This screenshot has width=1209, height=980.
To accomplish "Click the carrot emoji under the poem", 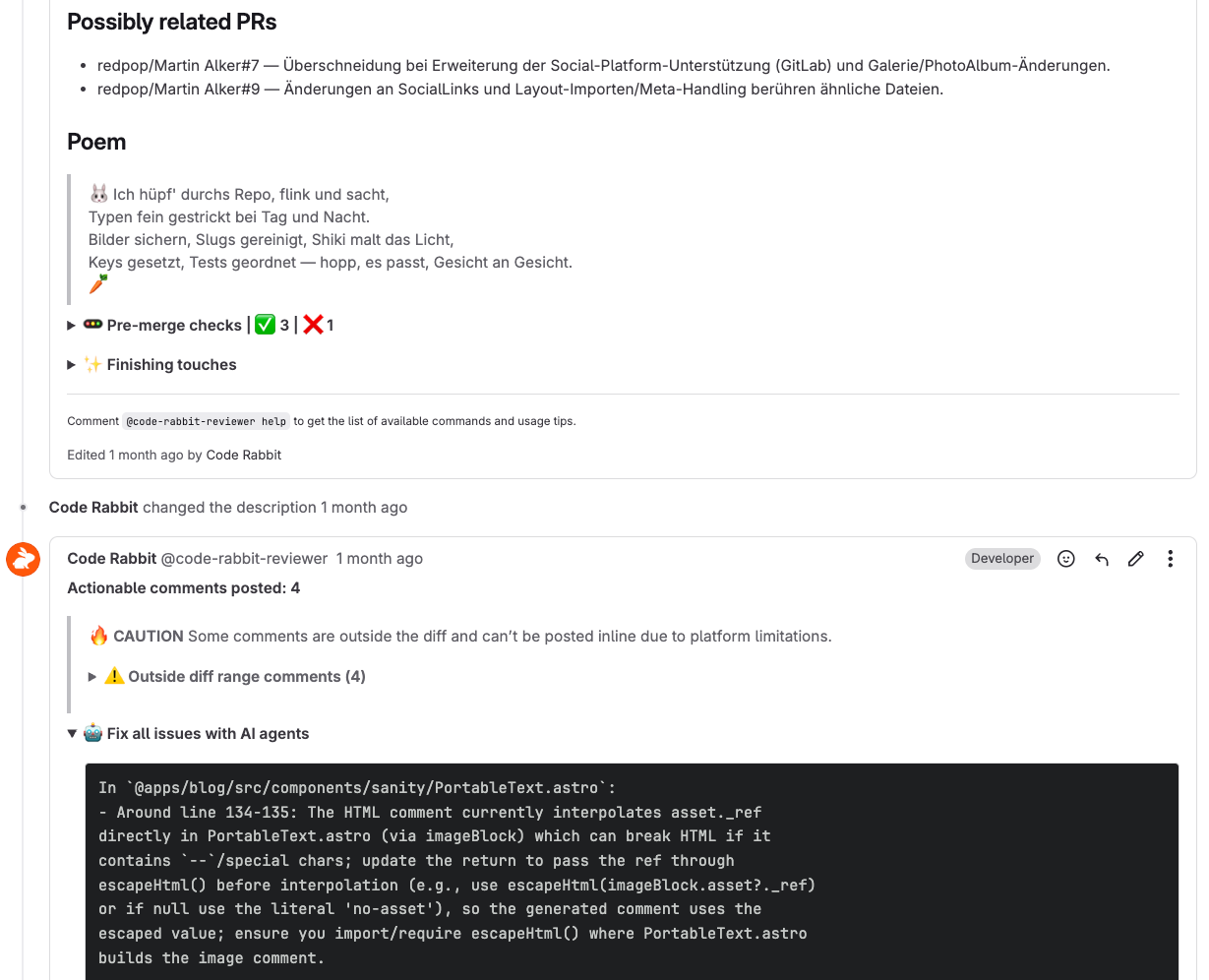I will 97,284.
